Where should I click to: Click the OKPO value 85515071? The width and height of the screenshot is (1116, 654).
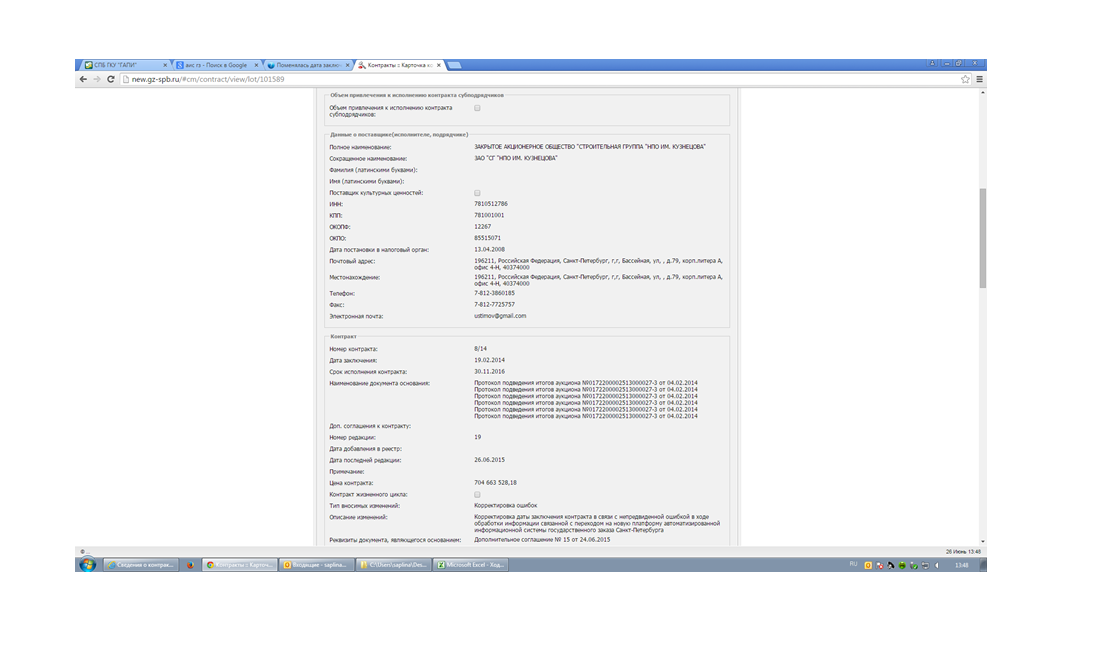488,238
